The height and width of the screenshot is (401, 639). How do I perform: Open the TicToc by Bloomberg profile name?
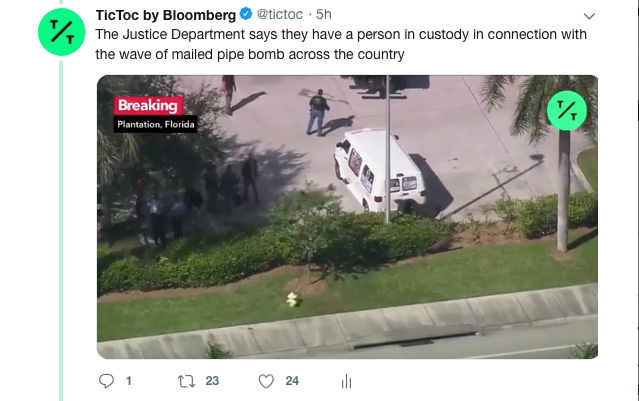tap(166, 15)
